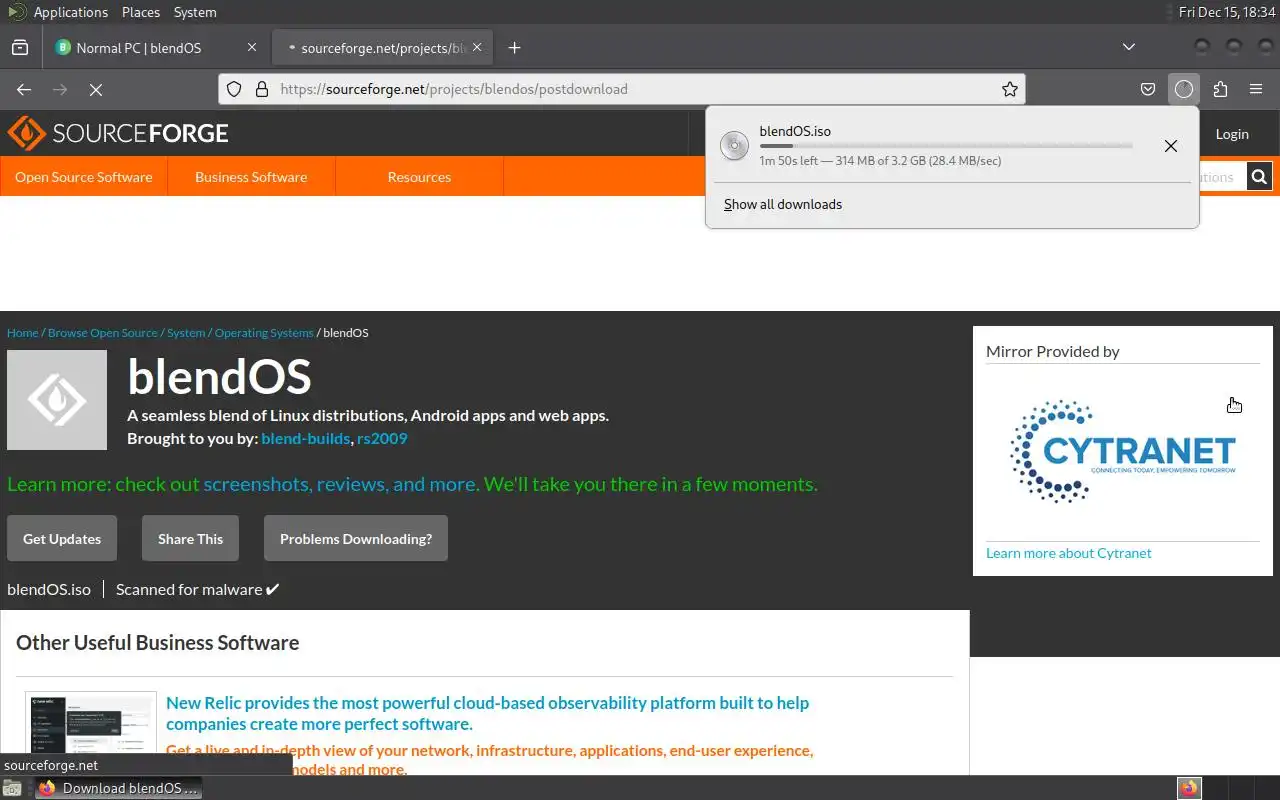Cancel the blendOS.iso download
1280x800 pixels.
point(1171,146)
